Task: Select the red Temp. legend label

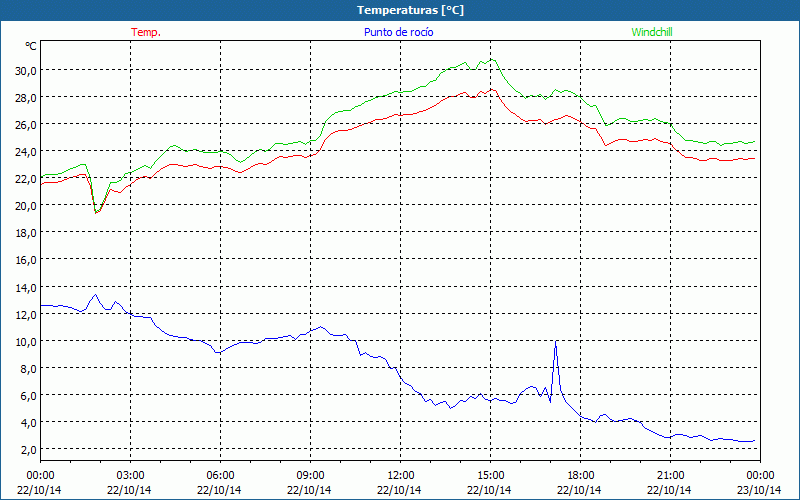Action: pyautogui.click(x=146, y=32)
